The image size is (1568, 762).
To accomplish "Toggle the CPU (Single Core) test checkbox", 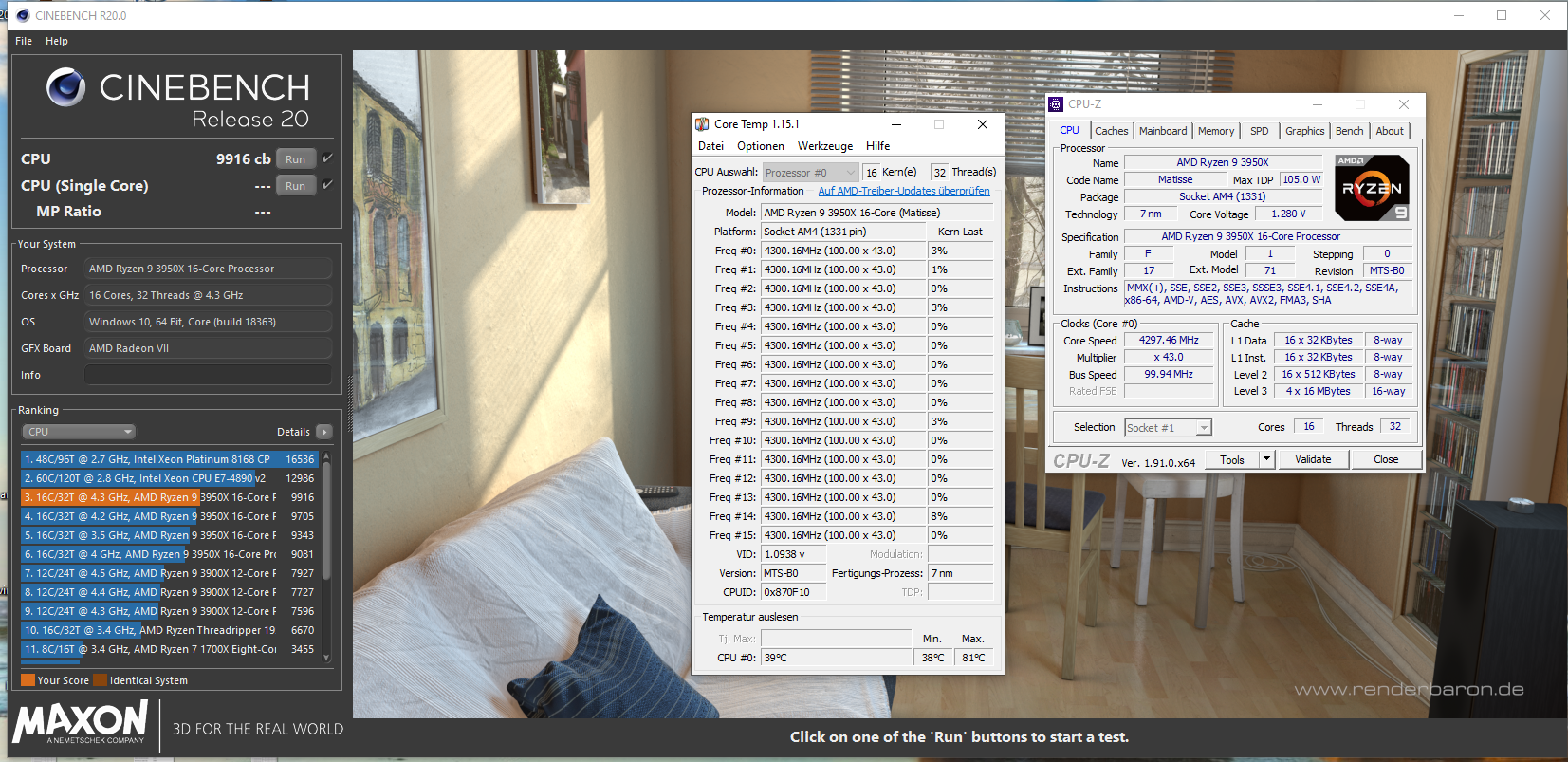I will coord(327,185).
